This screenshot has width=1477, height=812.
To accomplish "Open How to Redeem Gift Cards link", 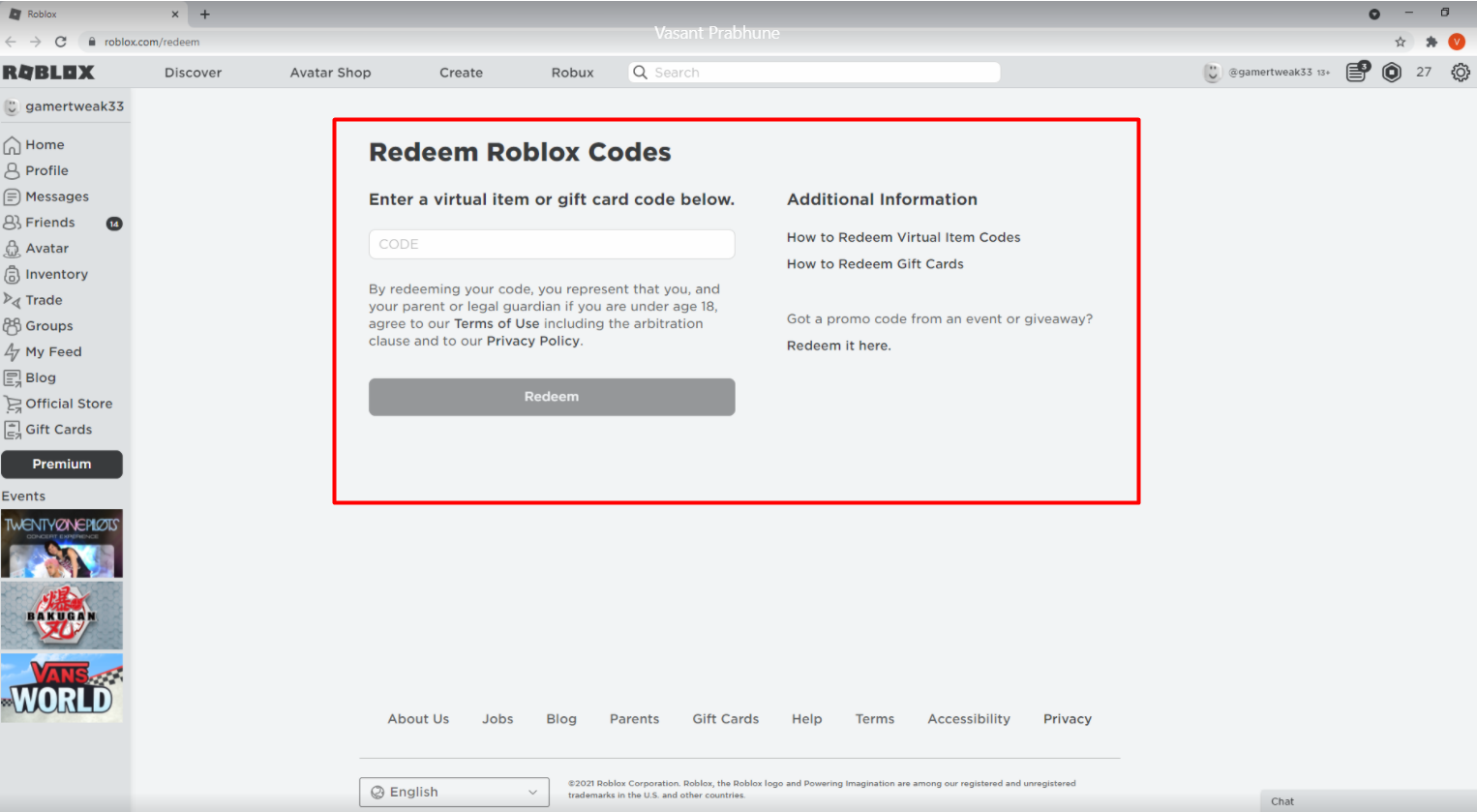I will tap(875, 264).
